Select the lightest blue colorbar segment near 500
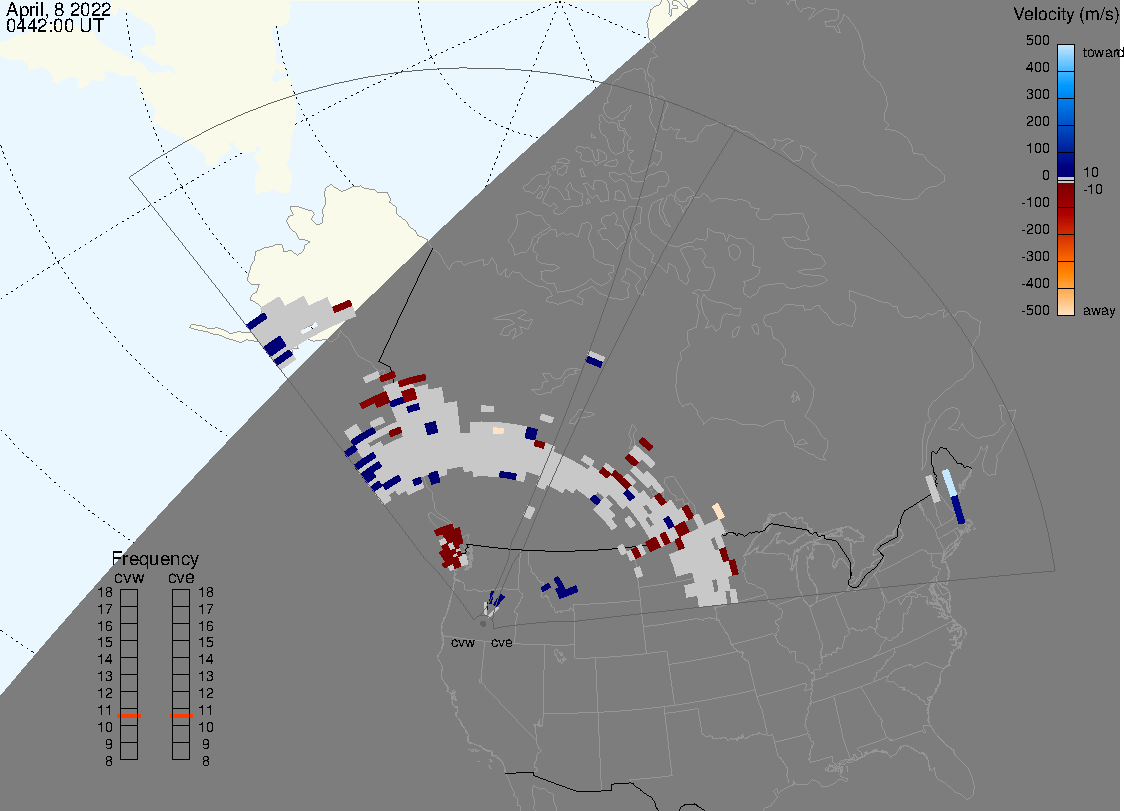 click(1066, 57)
